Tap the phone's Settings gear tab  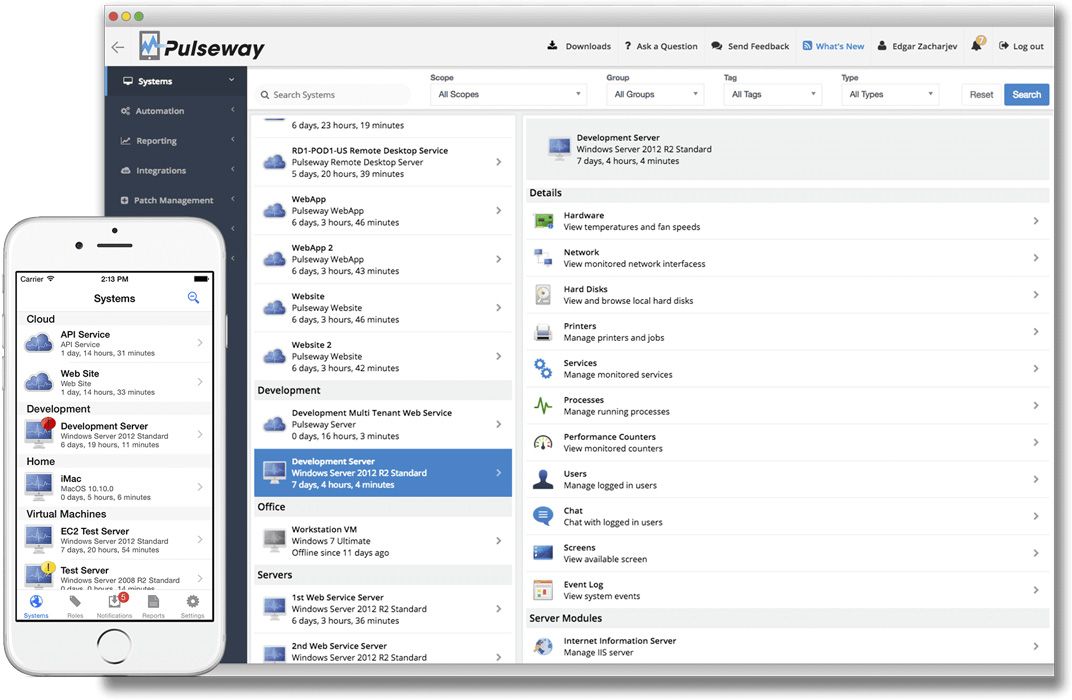pyautogui.click(x=193, y=605)
